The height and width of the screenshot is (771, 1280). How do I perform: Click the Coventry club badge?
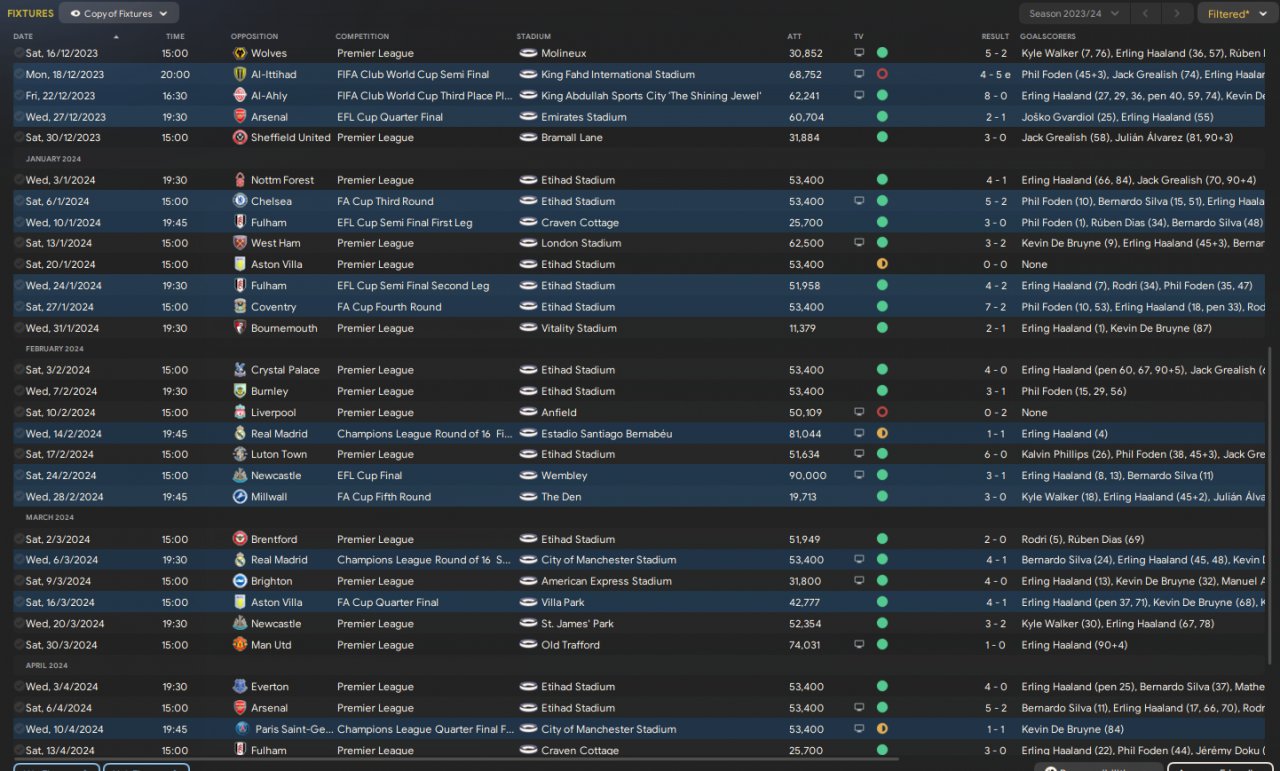240,307
